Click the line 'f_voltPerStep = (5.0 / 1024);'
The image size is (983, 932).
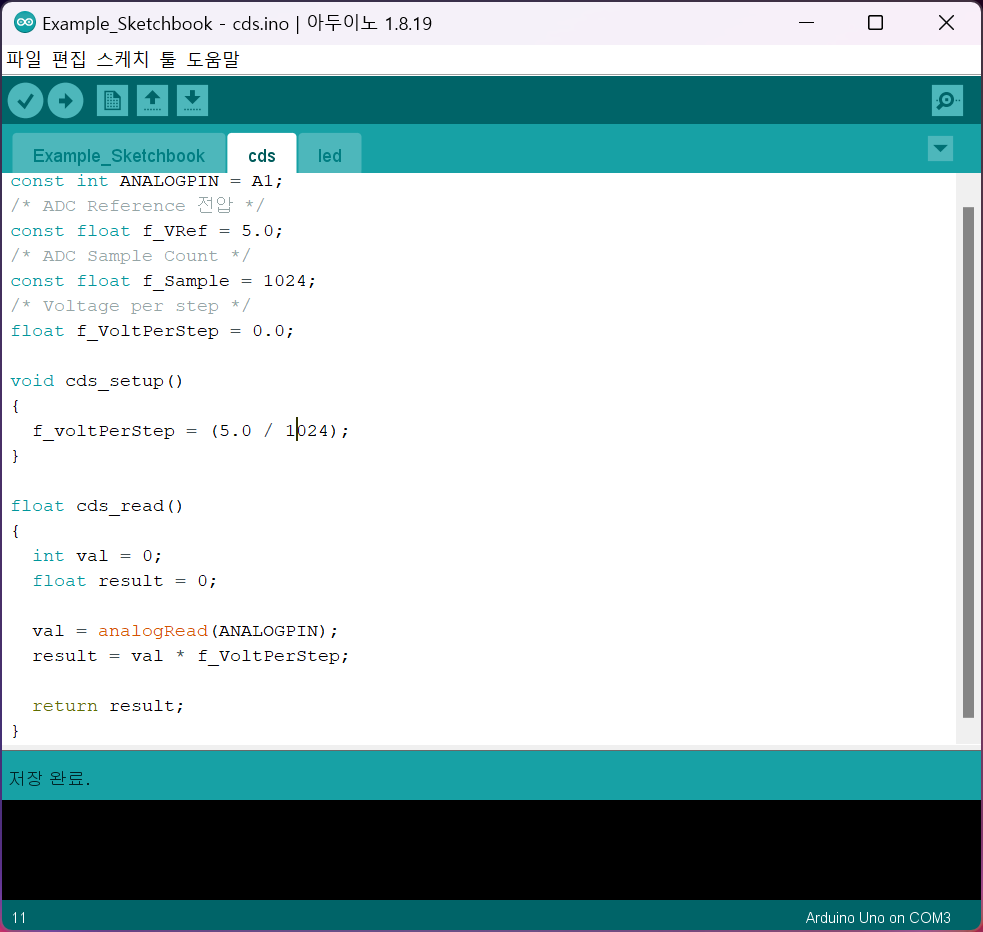191,431
